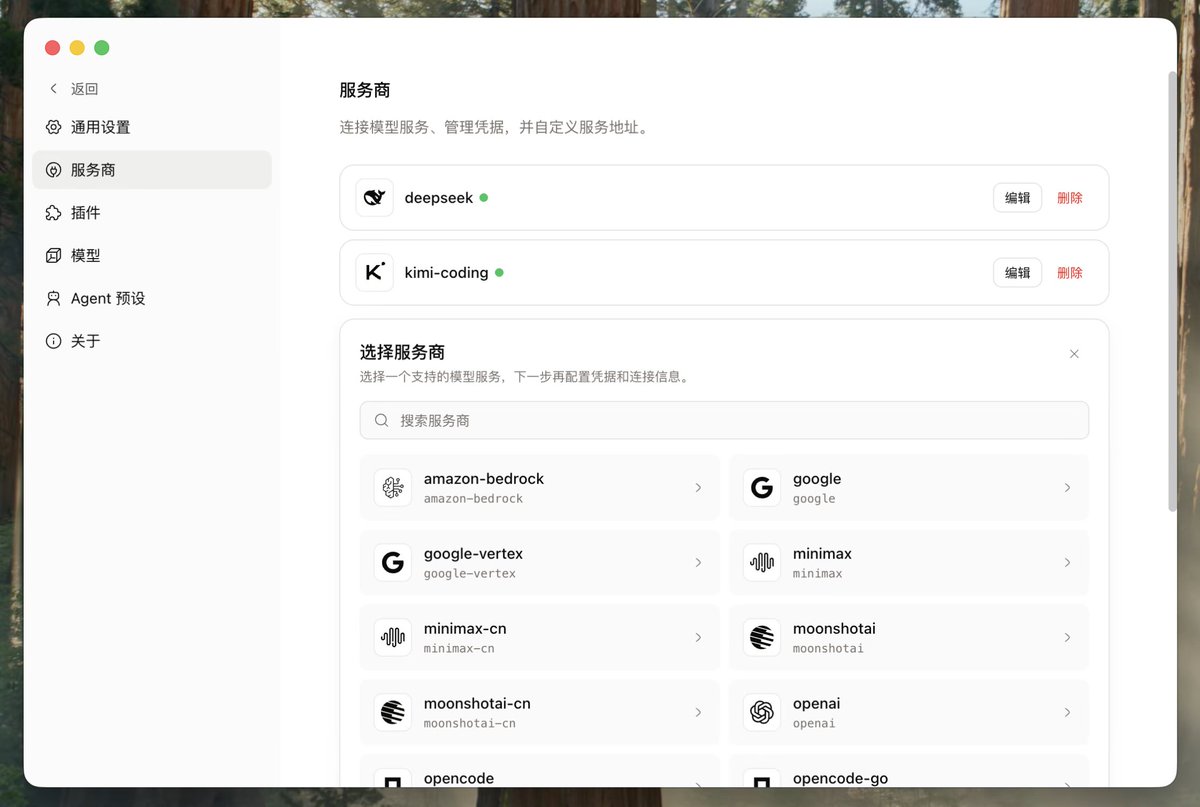The image size is (1200, 807).
Task: Click the moonshotai striped circle logo
Action: (x=762, y=637)
